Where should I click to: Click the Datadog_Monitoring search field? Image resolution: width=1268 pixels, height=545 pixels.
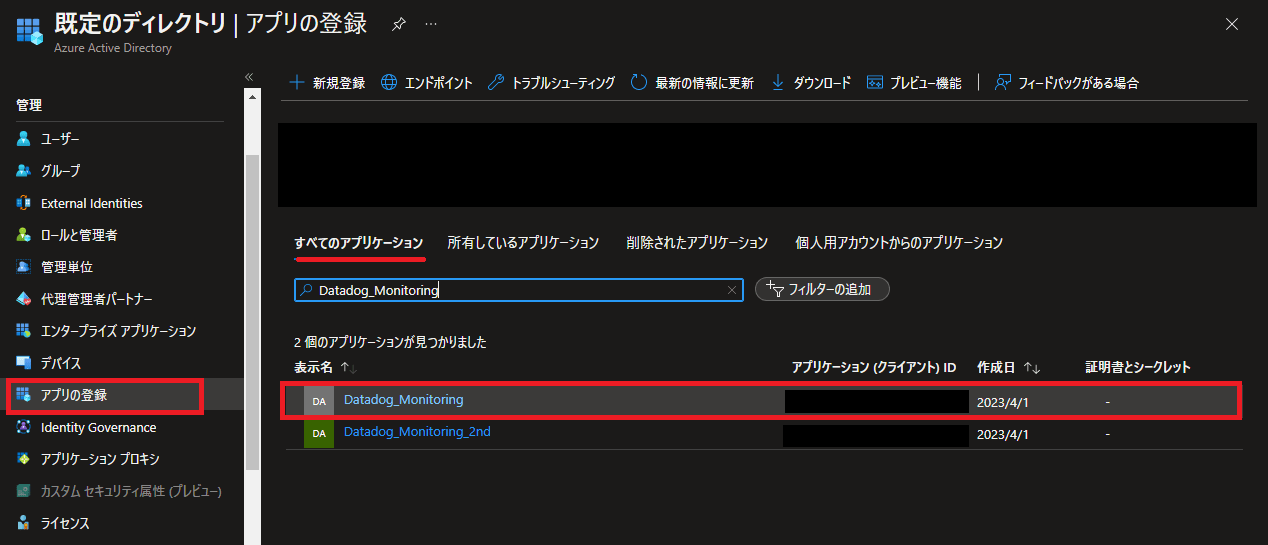519,290
